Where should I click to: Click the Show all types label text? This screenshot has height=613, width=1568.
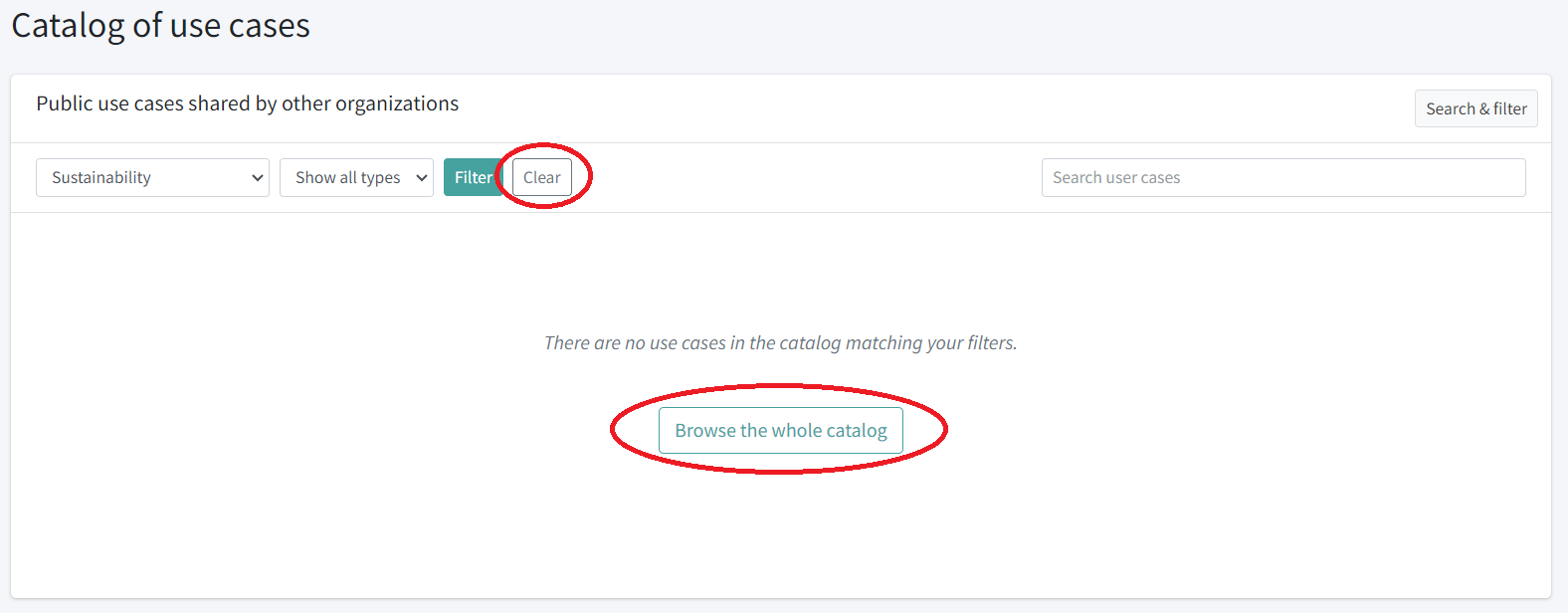coord(347,177)
